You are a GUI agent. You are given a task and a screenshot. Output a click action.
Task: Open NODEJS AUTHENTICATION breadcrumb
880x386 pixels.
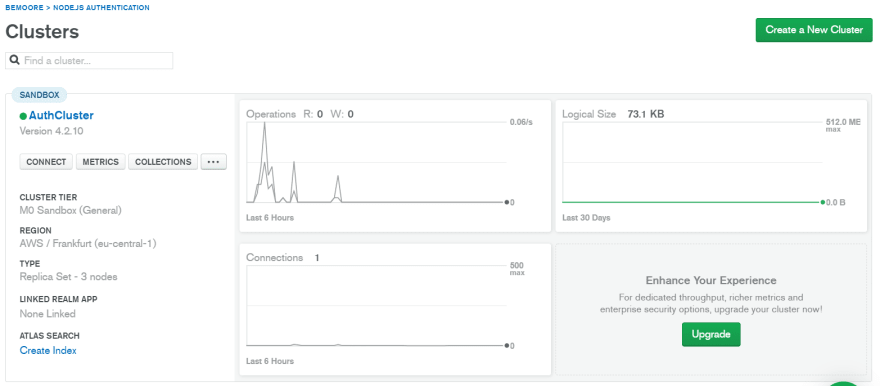tap(101, 8)
